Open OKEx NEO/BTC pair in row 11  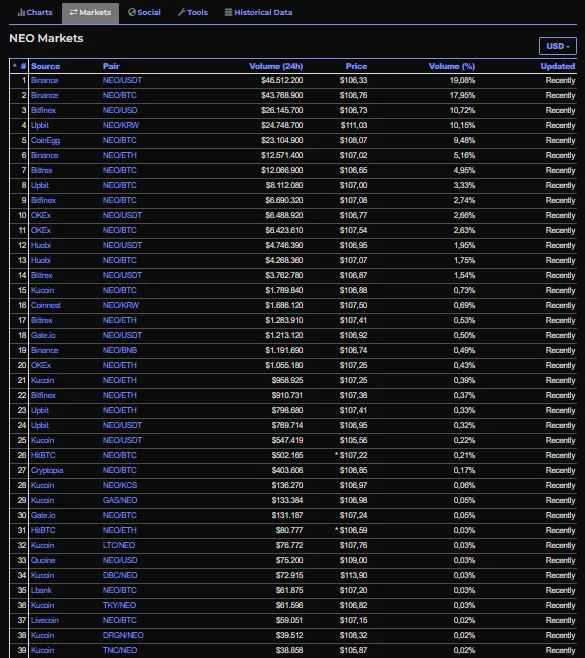[120, 230]
